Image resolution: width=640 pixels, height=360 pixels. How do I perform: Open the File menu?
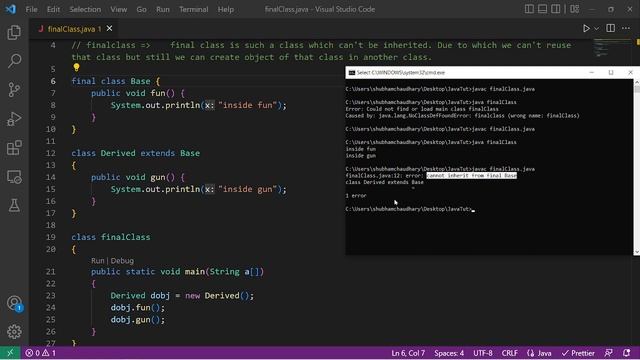pos(31,9)
